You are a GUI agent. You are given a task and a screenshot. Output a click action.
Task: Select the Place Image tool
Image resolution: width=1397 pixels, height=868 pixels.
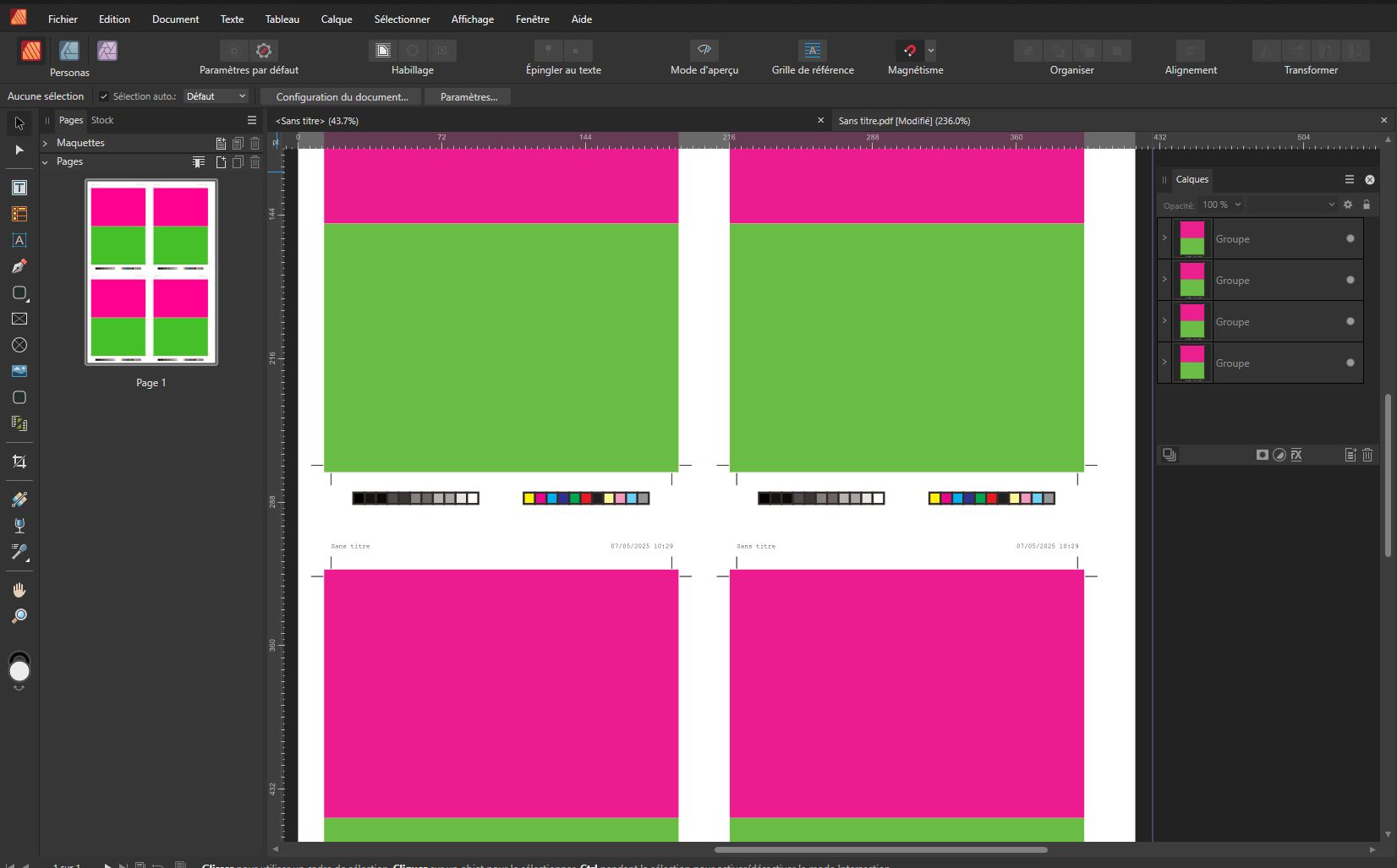pos(19,371)
